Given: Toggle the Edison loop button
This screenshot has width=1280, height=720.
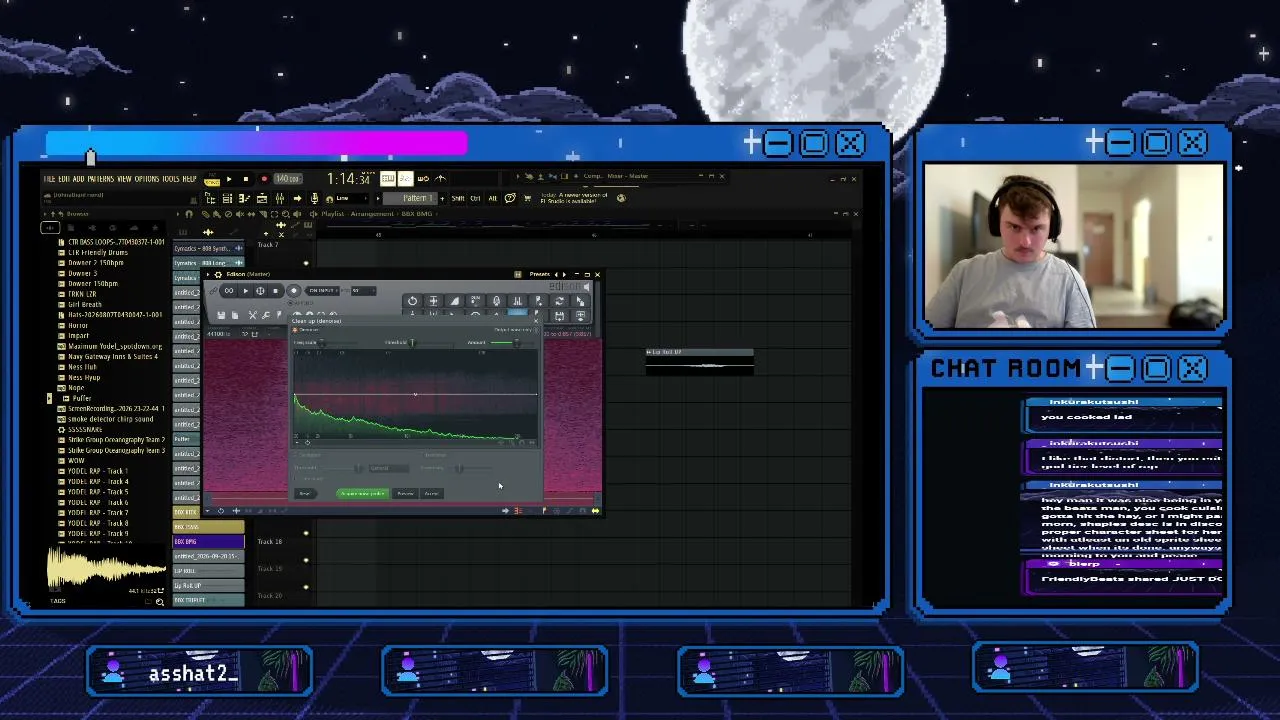Looking at the screenshot, I should tap(229, 291).
